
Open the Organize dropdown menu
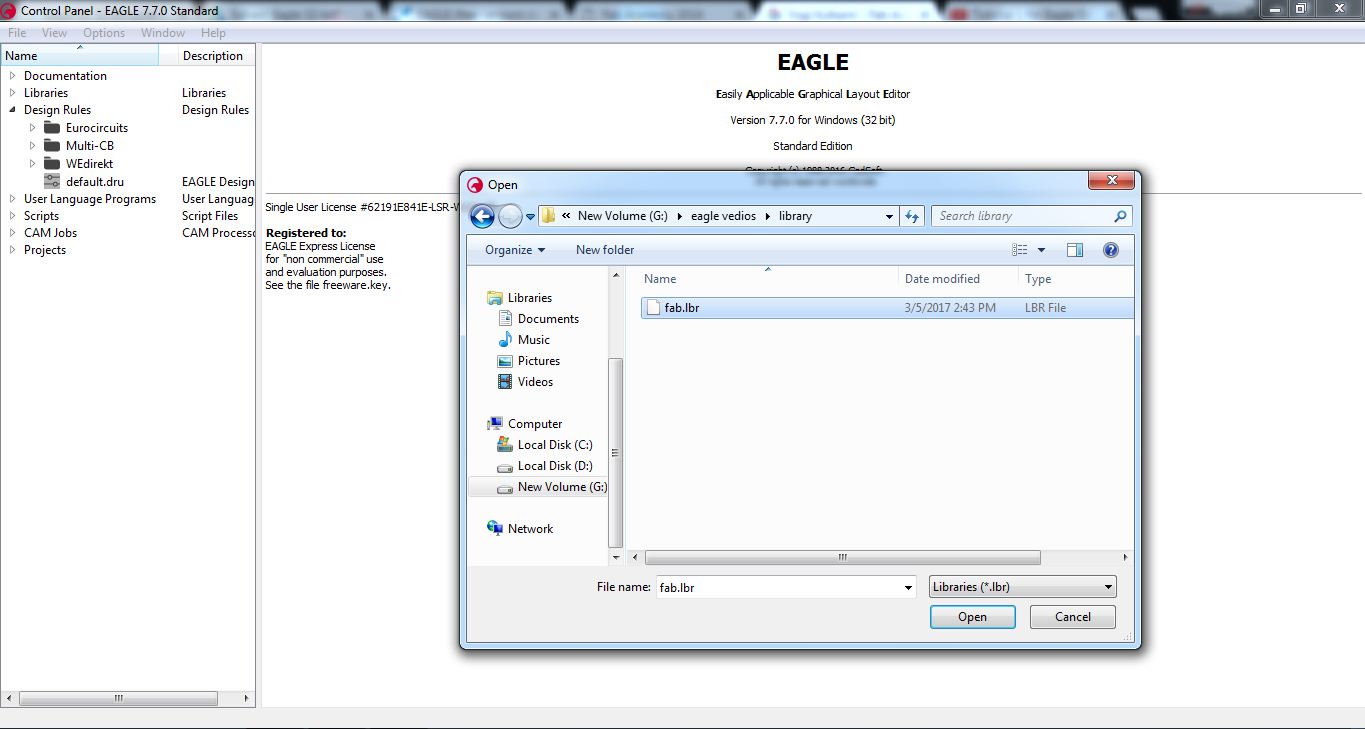[515, 250]
